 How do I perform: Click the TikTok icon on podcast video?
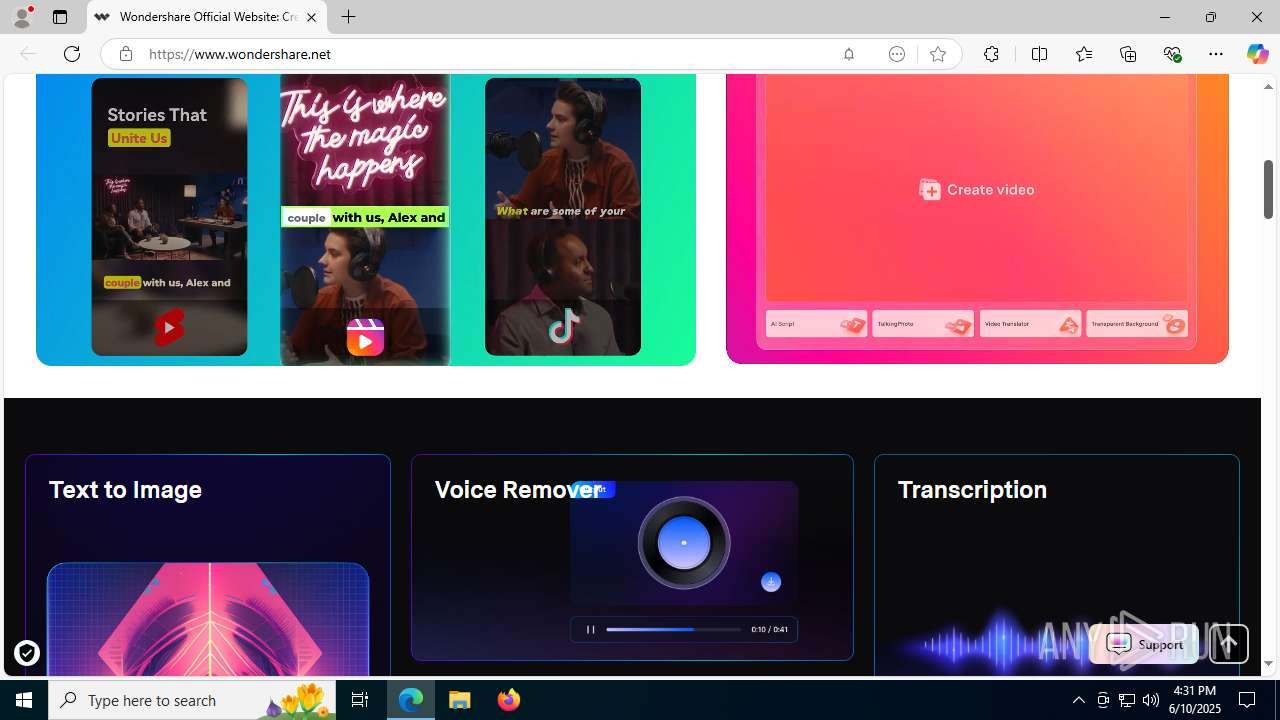pyautogui.click(x=563, y=326)
